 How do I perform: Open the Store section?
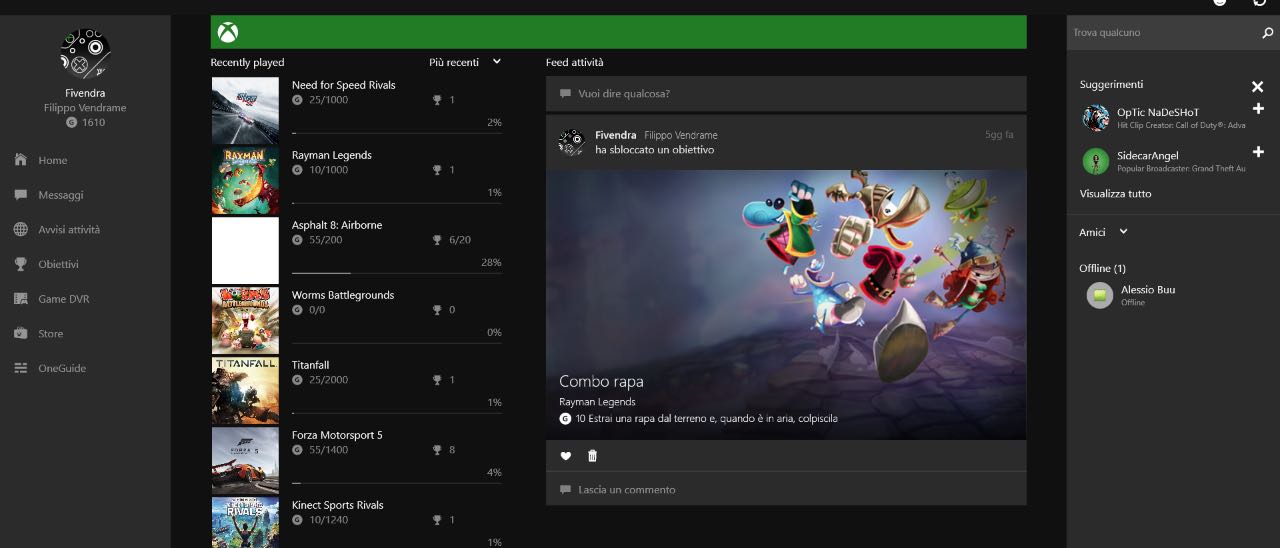pyautogui.click(x=38, y=334)
